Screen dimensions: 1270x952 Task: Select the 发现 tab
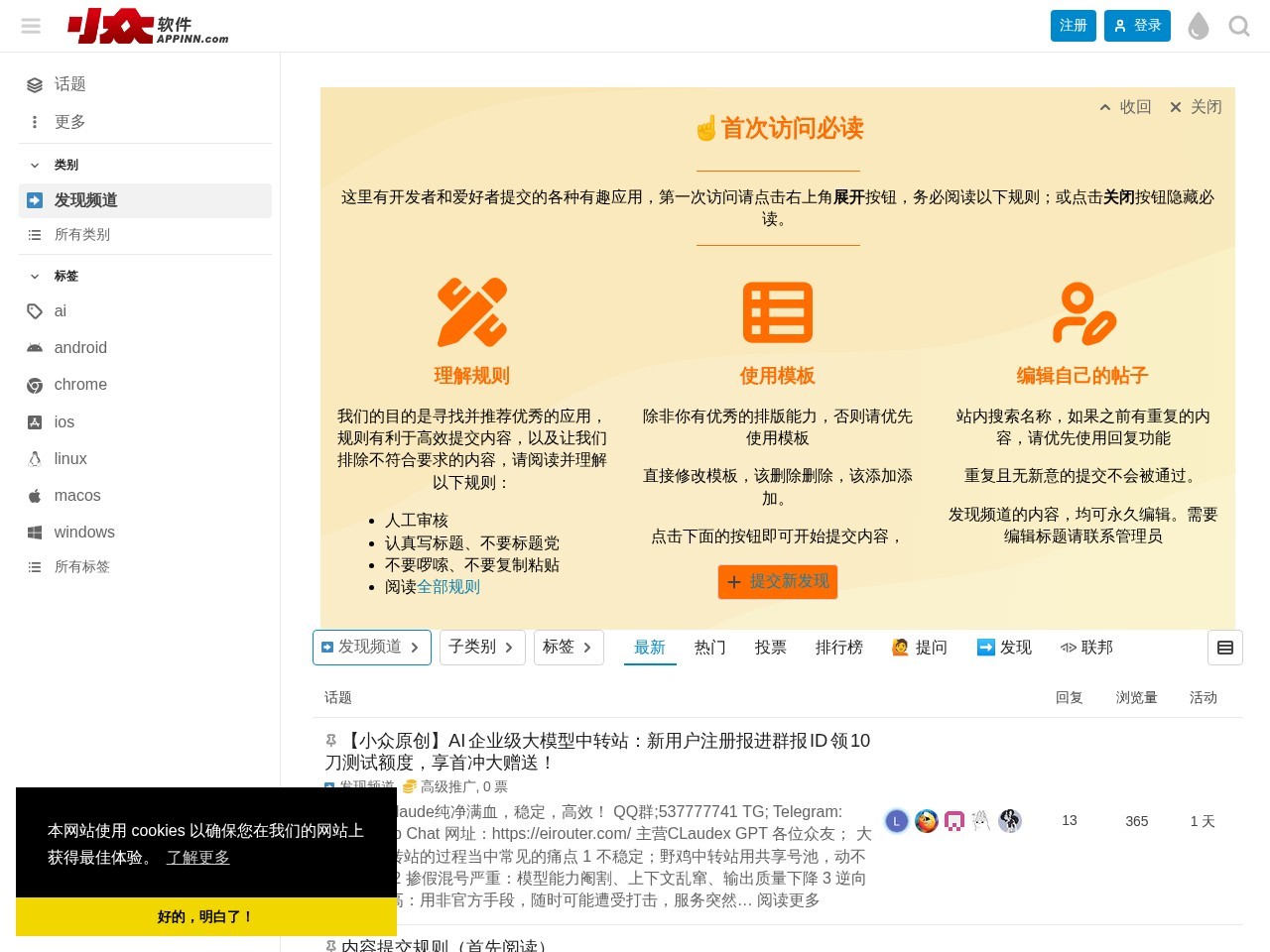coord(1004,648)
